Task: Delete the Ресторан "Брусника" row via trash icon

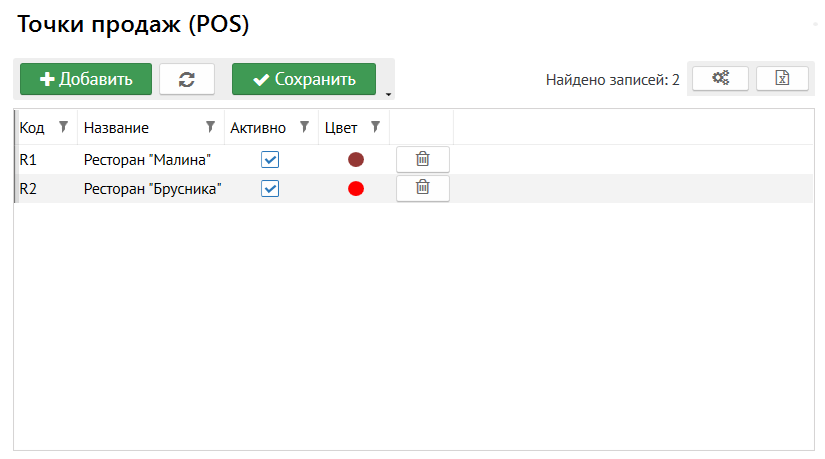Action: 422,188
